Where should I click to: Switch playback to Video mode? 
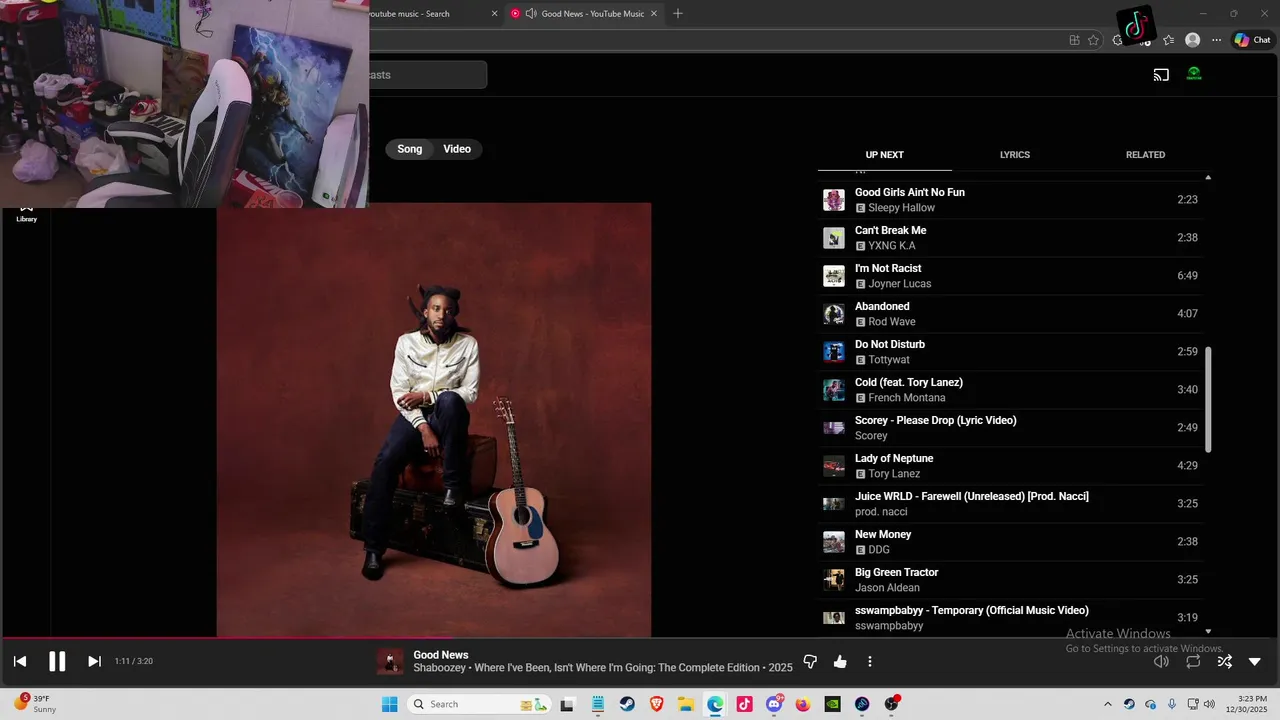tap(457, 149)
